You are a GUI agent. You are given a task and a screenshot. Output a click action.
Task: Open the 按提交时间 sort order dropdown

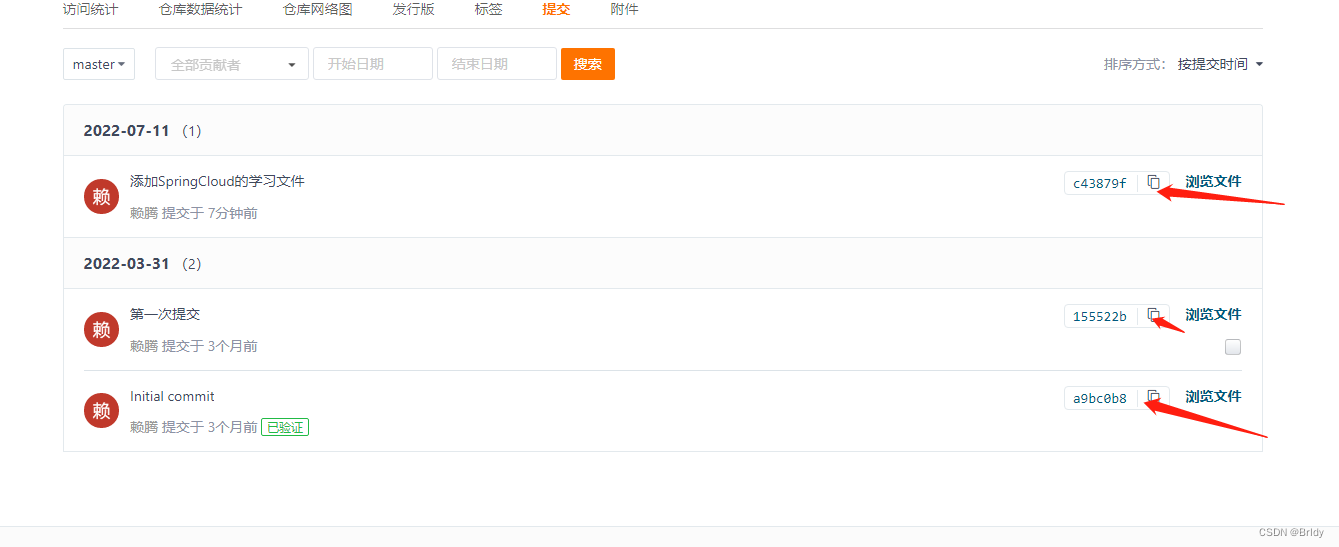click(1220, 64)
